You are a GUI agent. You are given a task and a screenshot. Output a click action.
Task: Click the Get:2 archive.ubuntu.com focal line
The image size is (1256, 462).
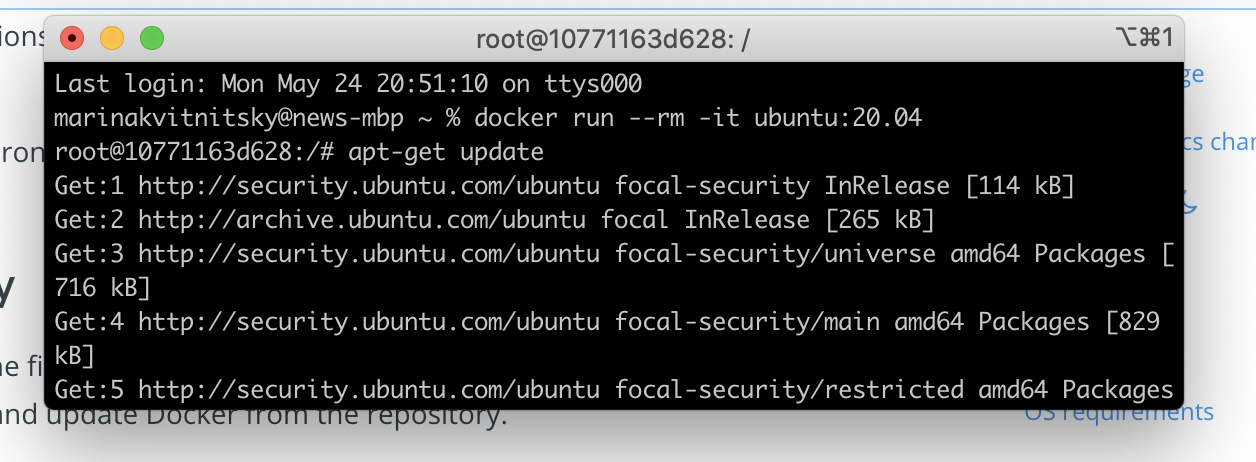(494, 220)
